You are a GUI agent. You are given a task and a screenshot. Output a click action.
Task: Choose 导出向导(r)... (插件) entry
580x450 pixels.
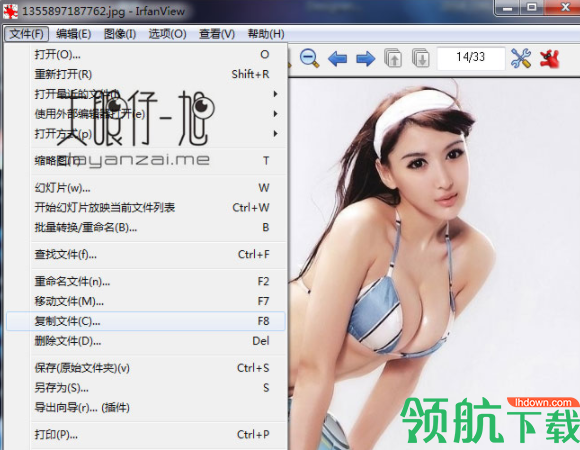[146, 407]
